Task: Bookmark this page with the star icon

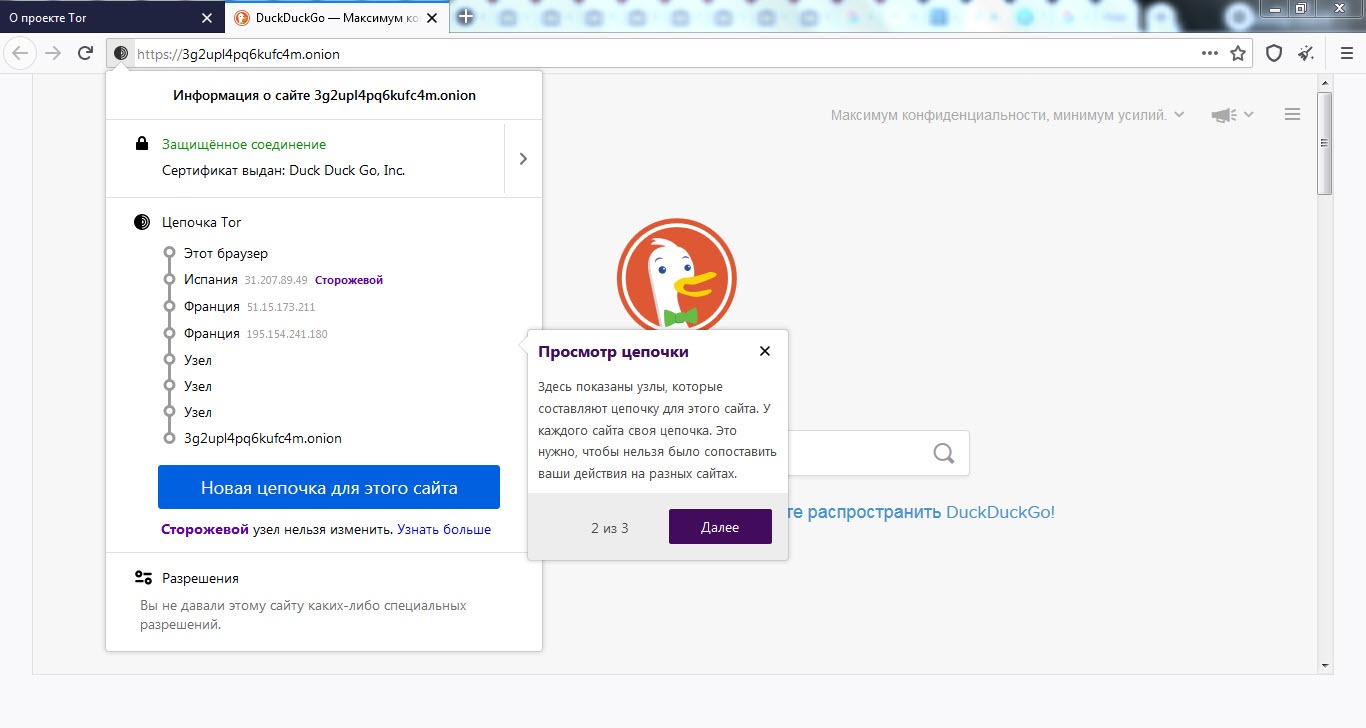Action: (x=1238, y=54)
